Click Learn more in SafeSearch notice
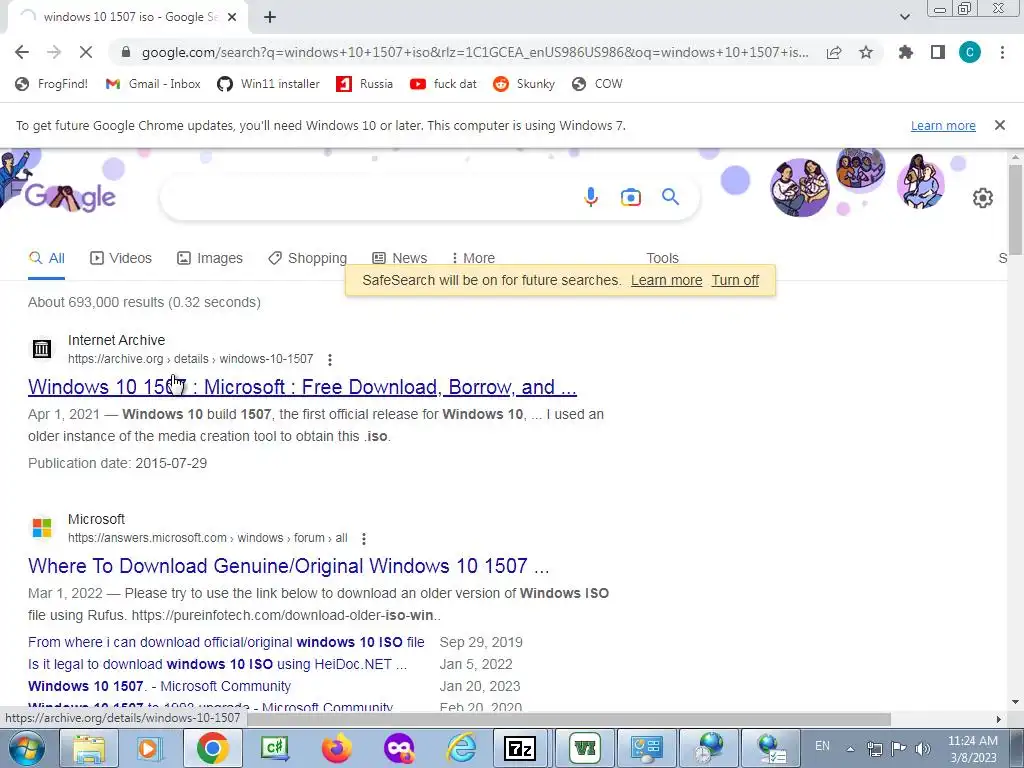 [x=666, y=280]
